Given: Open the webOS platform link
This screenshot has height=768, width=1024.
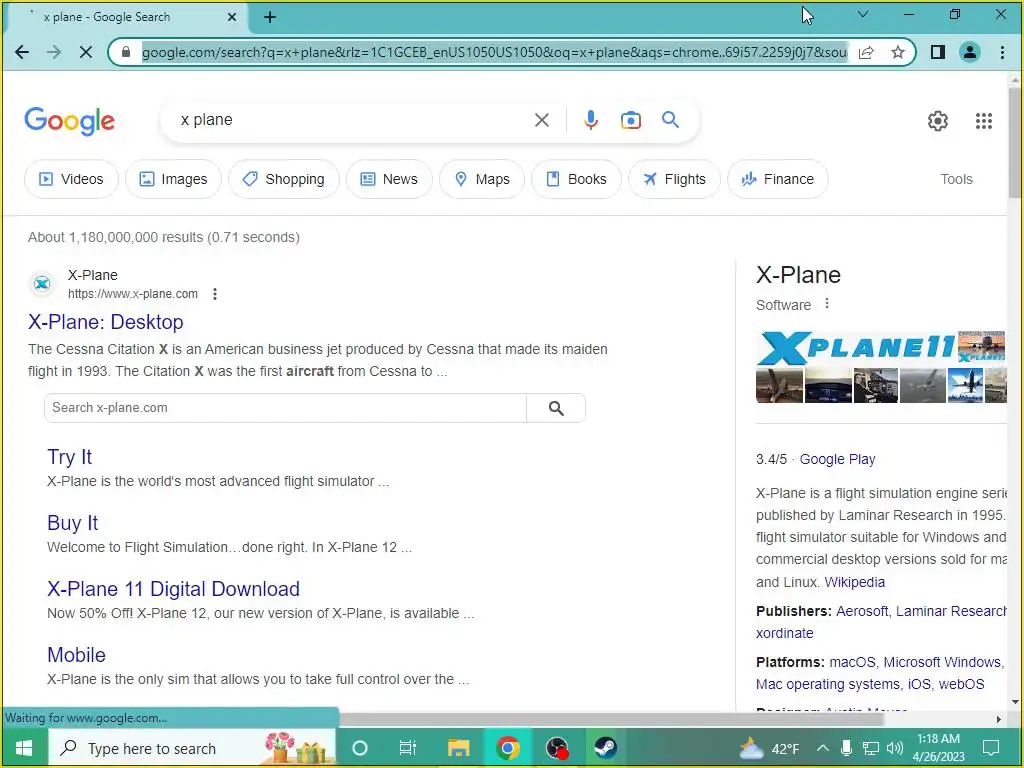Looking at the screenshot, I should [961, 684].
